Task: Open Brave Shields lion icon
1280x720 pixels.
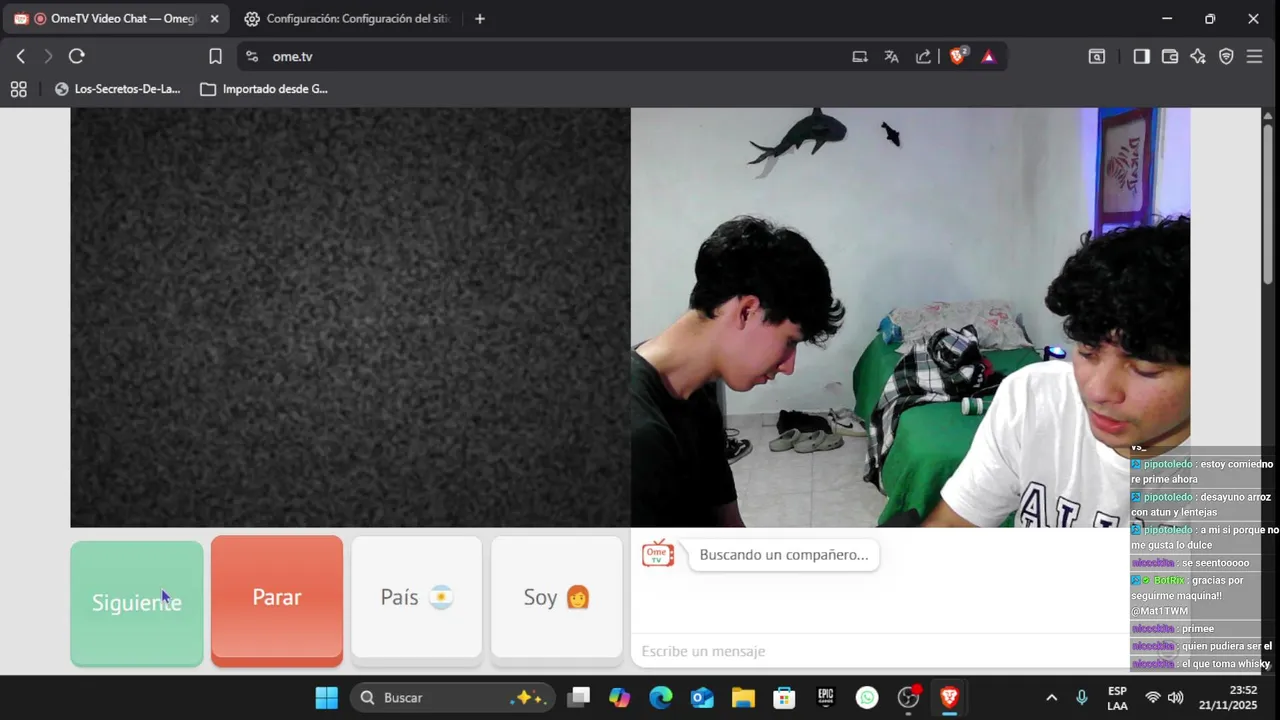Action: [957, 57]
